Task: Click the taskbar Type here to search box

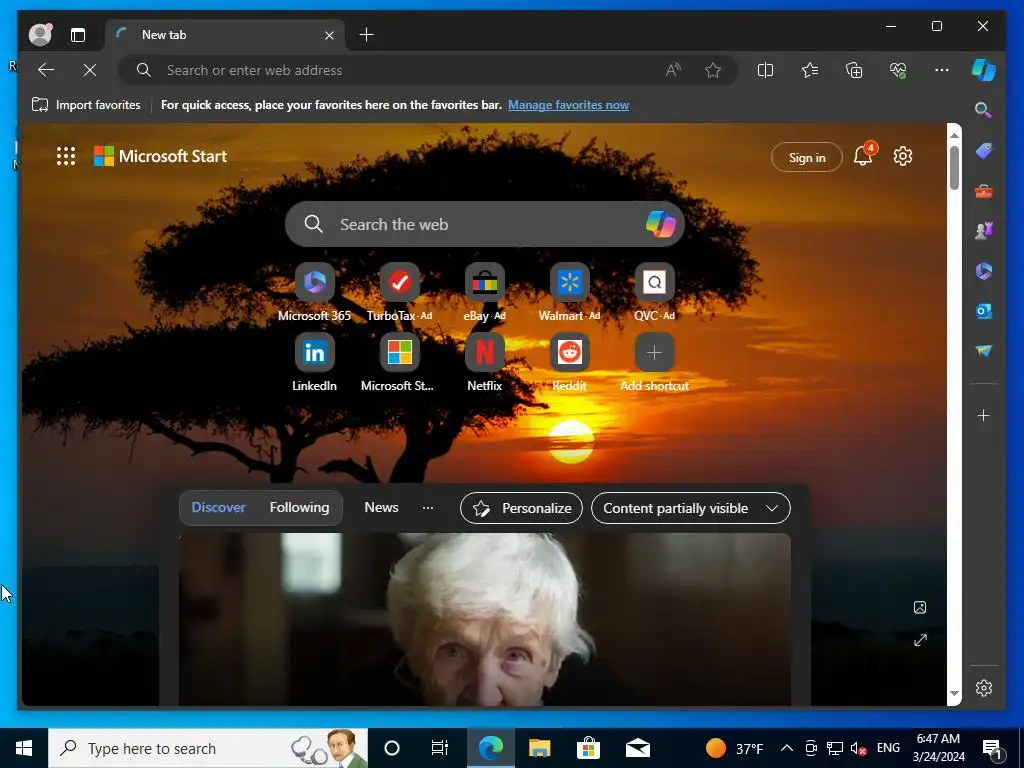Action: (x=208, y=748)
